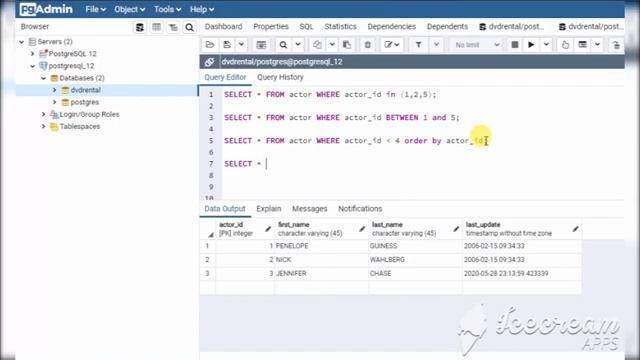Click View Data grid icon in Browser panel

156,27
